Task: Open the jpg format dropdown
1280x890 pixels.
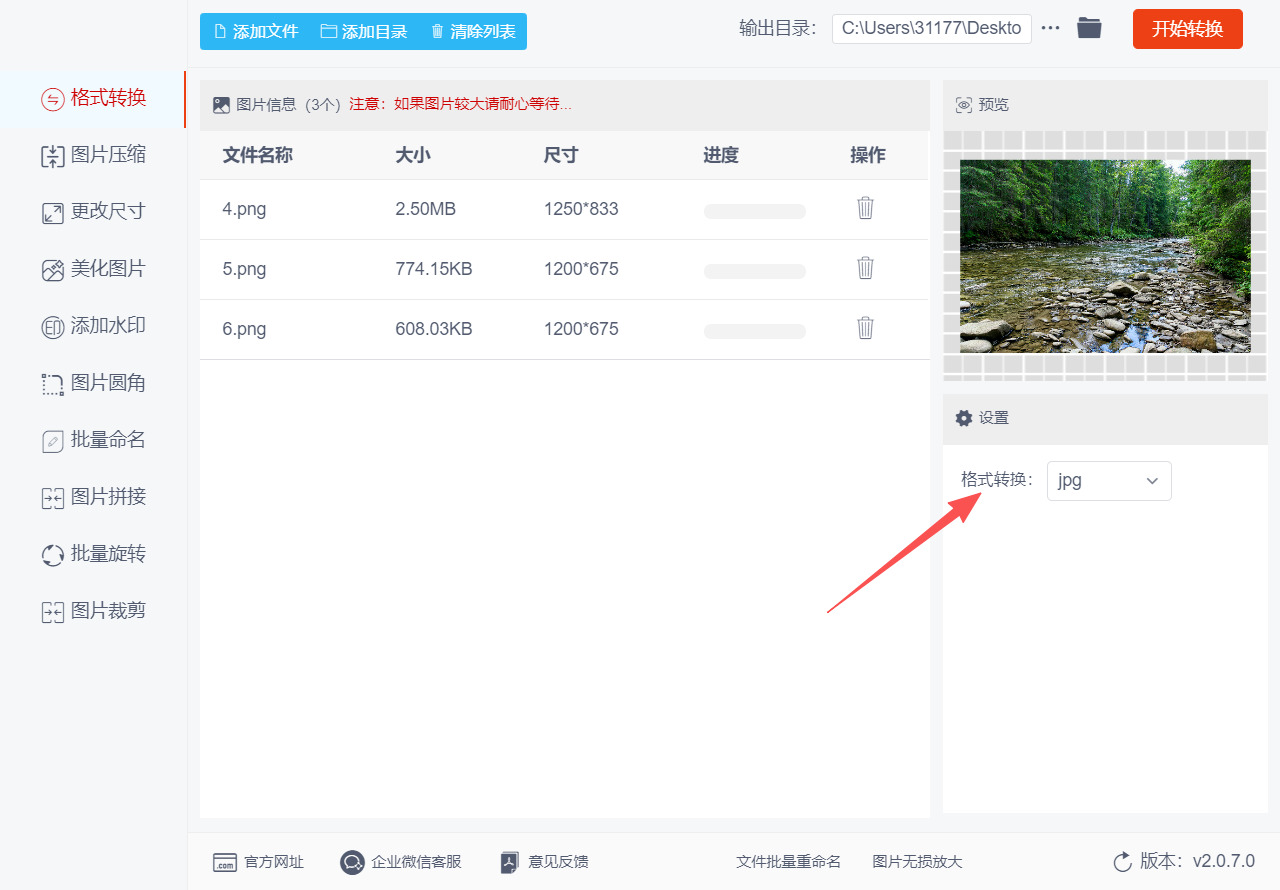Action: pos(1109,481)
